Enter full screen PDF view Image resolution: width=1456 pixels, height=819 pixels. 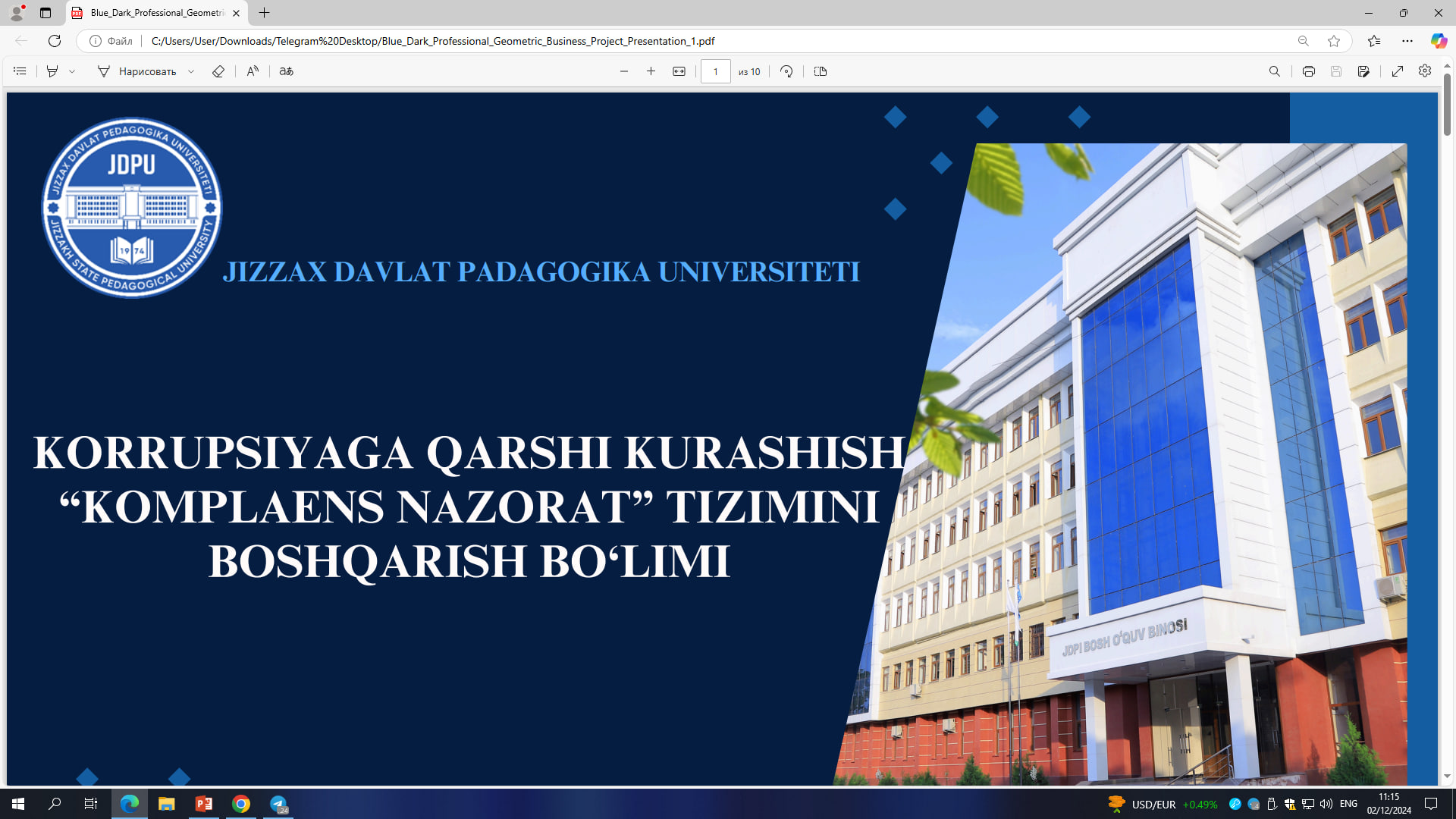pos(1398,71)
